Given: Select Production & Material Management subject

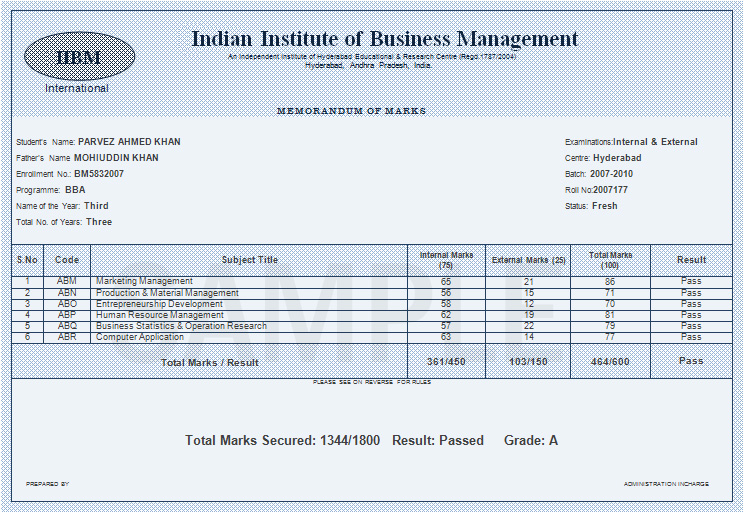Looking at the screenshot, I should coord(167,293).
